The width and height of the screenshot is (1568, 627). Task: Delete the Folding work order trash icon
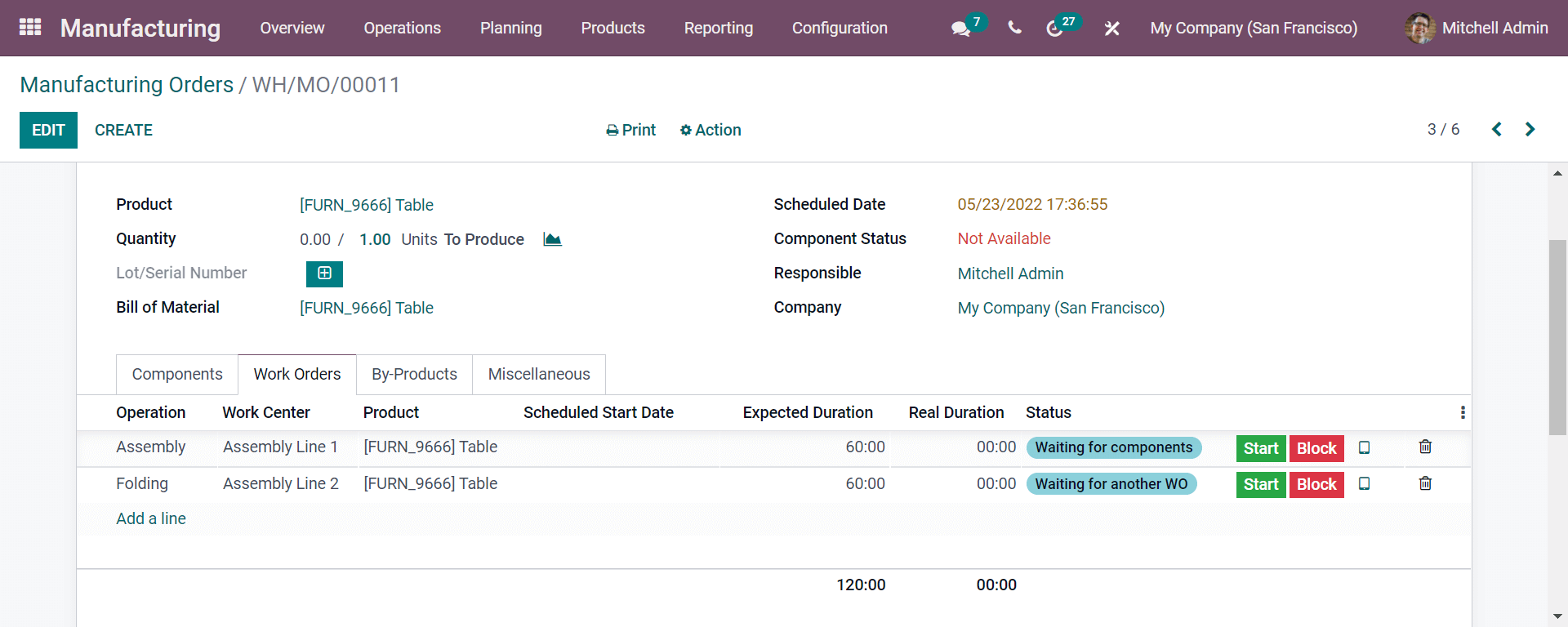1425,483
